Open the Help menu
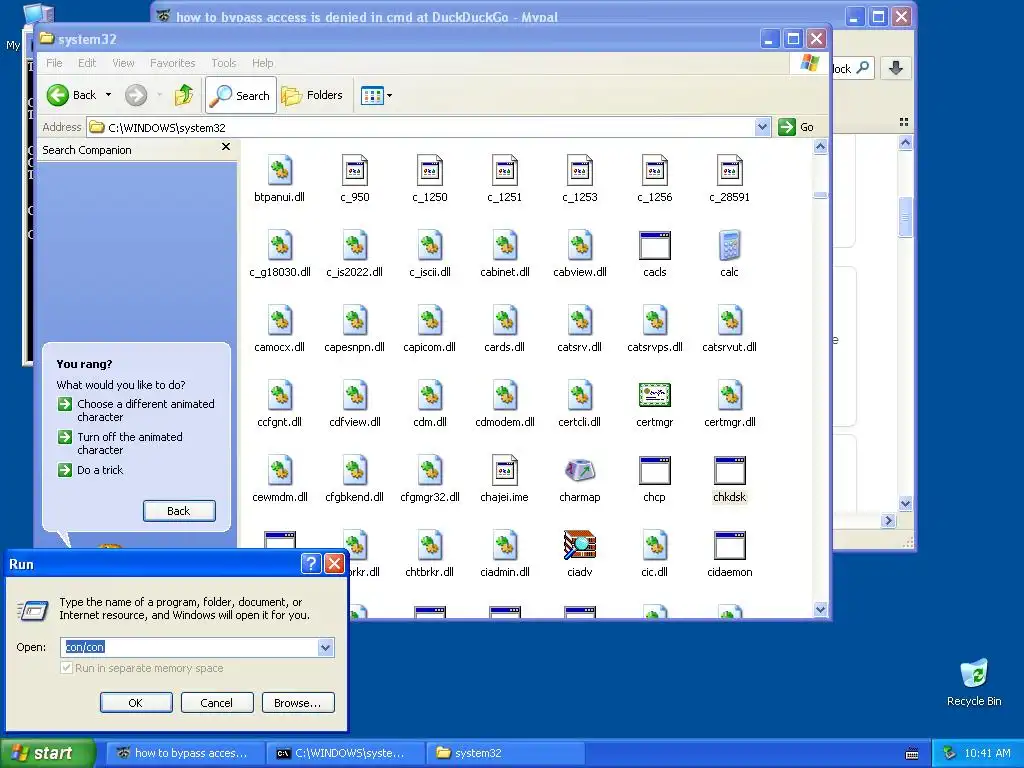The width and height of the screenshot is (1024, 768). (x=263, y=63)
